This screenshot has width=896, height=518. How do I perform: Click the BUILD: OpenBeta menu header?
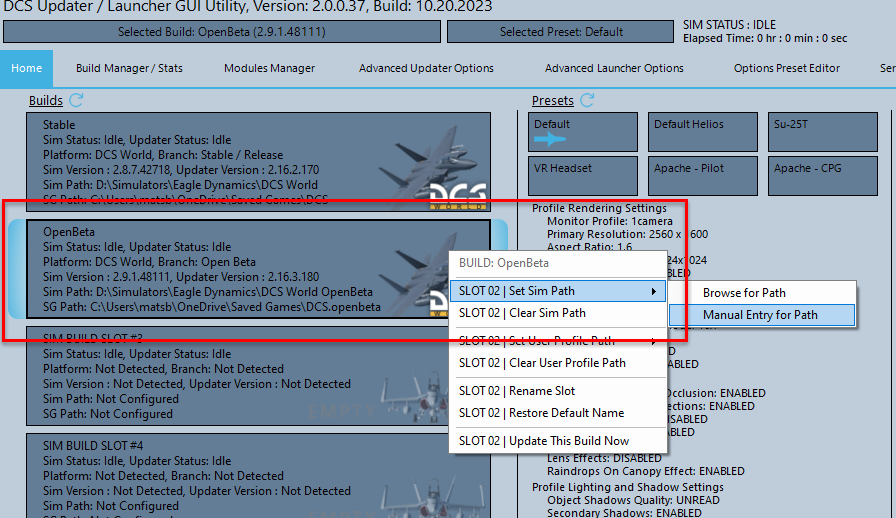pos(504,263)
